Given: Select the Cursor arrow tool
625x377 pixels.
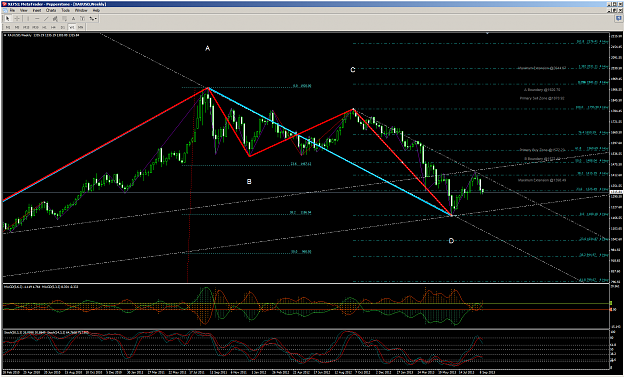Looking at the screenshot, I should pyautogui.click(x=8, y=19).
